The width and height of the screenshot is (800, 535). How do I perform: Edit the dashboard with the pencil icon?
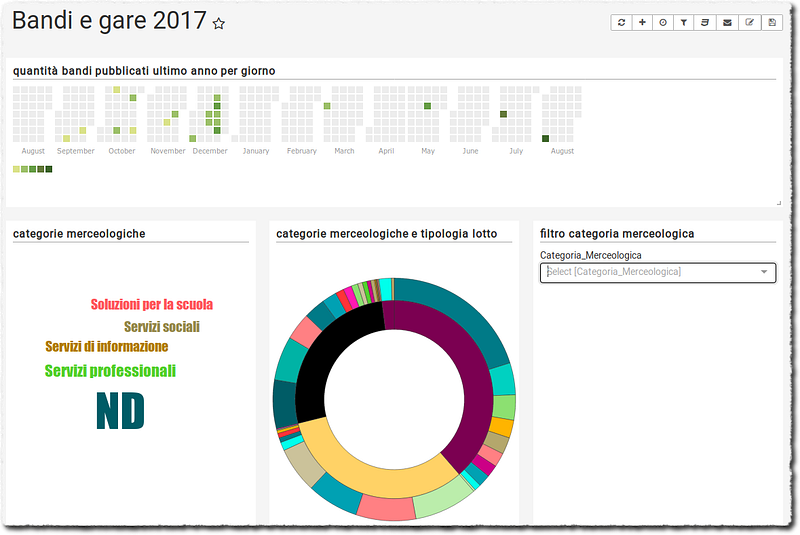[749, 22]
